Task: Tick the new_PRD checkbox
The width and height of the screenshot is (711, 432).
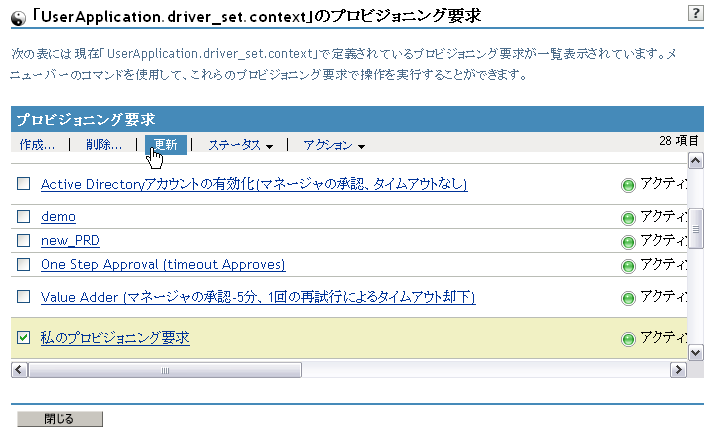Action: (24, 240)
